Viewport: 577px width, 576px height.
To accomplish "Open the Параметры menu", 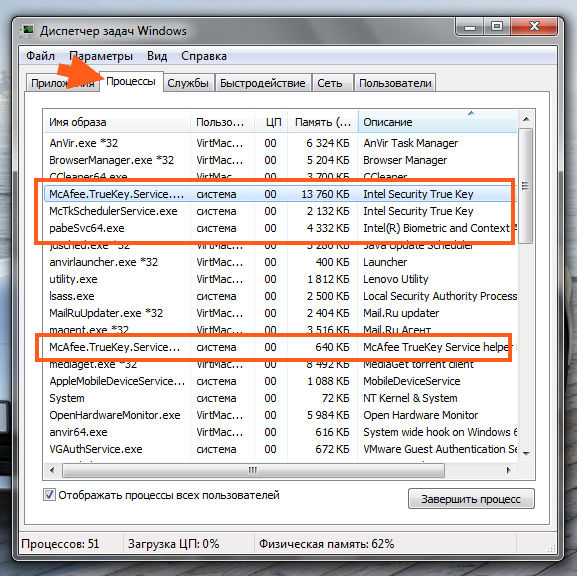I will [101, 56].
